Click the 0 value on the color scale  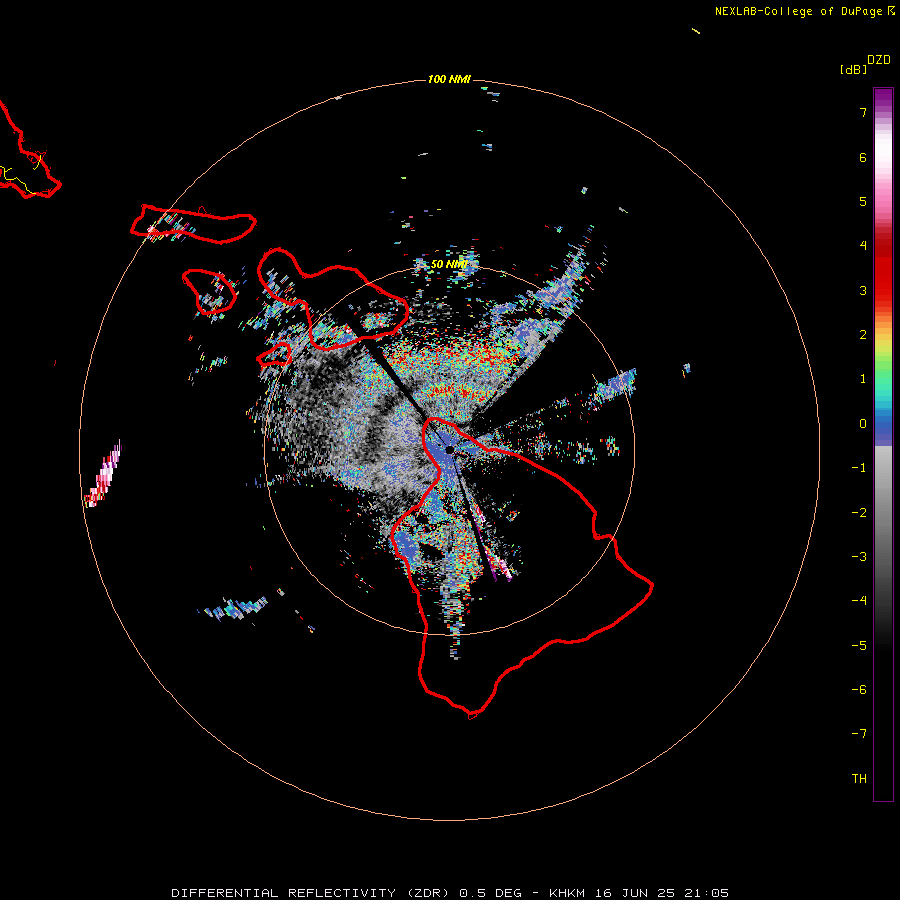click(x=863, y=424)
